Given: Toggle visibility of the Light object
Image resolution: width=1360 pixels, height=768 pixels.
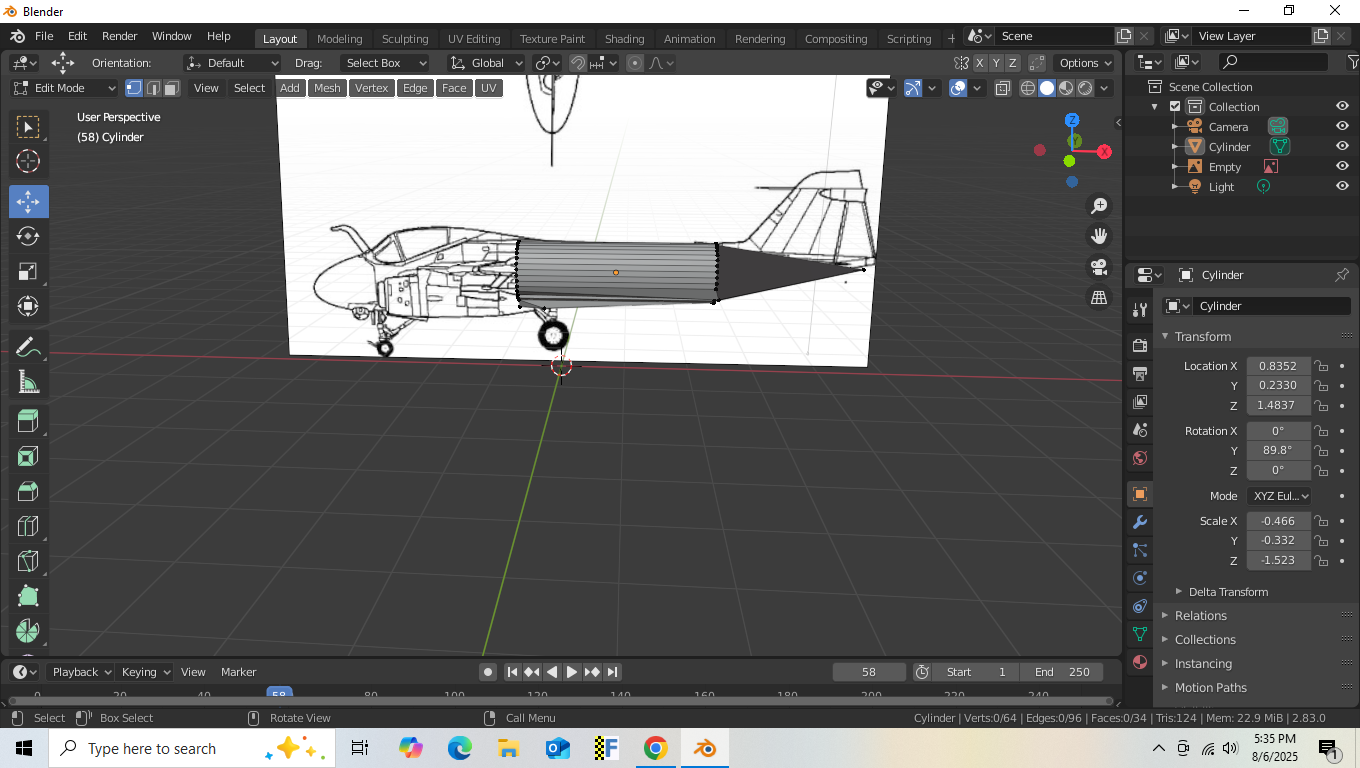Looking at the screenshot, I should (1342, 186).
